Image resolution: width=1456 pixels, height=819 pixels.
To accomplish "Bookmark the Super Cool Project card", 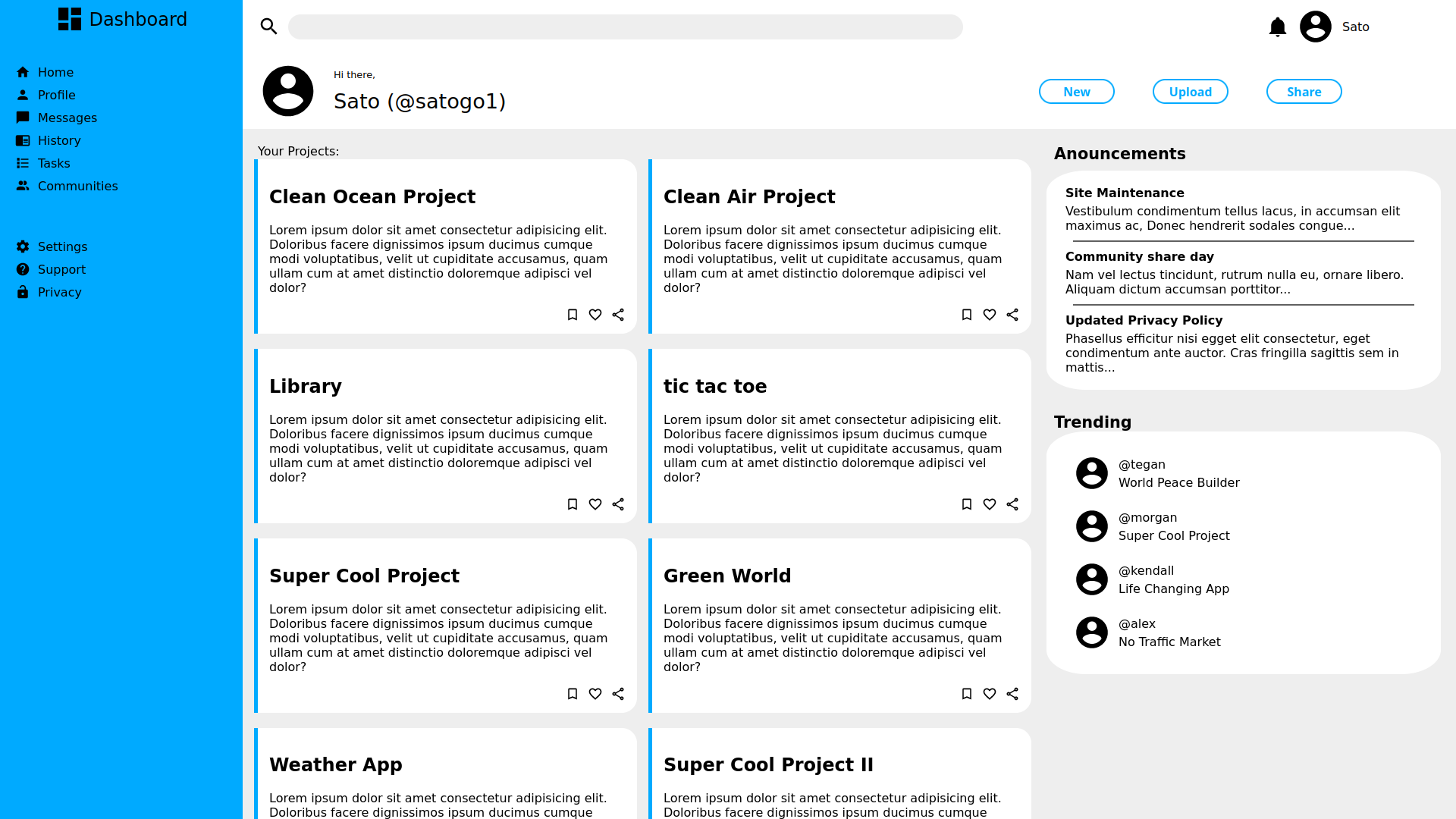I will pos(573,694).
